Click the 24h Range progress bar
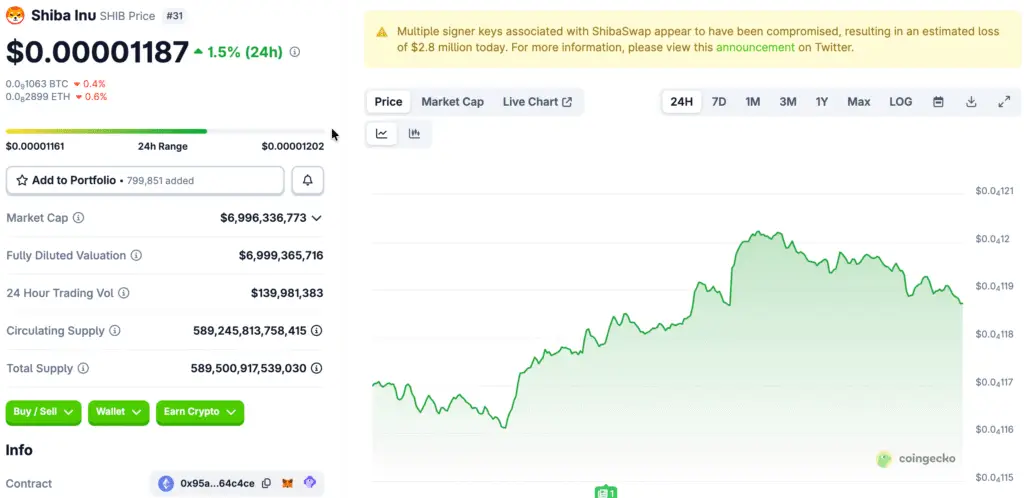The image size is (1024, 498). 165,131
